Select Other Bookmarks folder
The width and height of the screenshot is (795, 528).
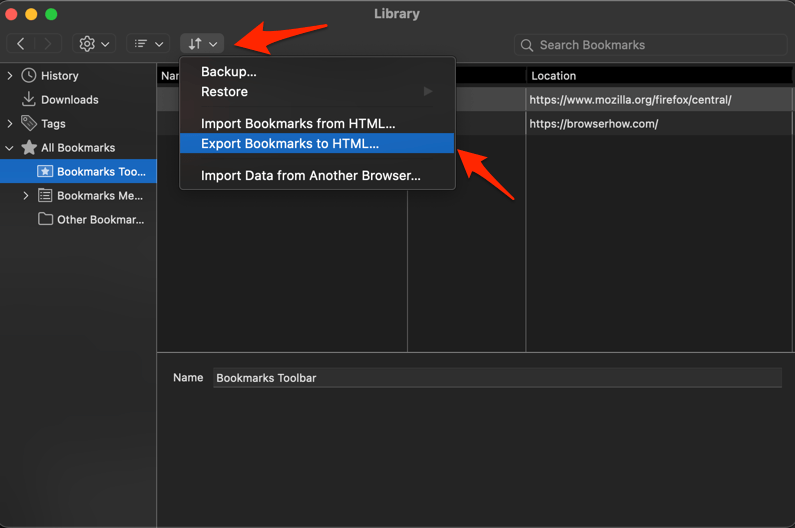click(99, 220)
